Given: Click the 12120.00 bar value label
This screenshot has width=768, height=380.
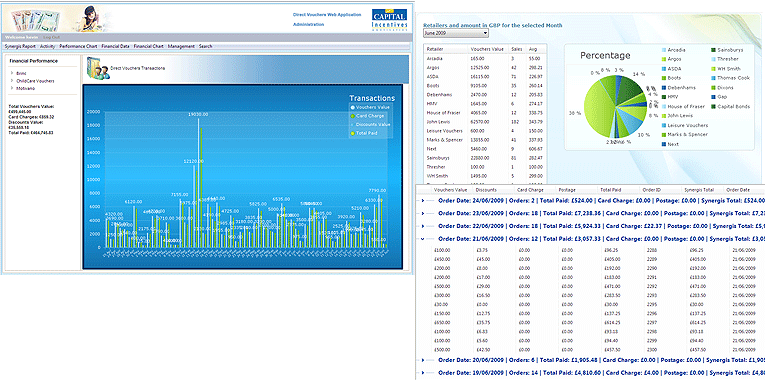Looking at the screenshot, I should (194, 161).
